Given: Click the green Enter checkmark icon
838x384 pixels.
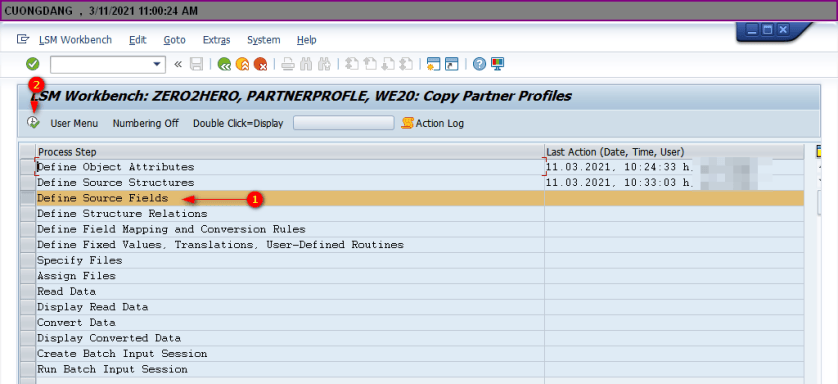Looking at the screenshot, I should click(33, 64).
